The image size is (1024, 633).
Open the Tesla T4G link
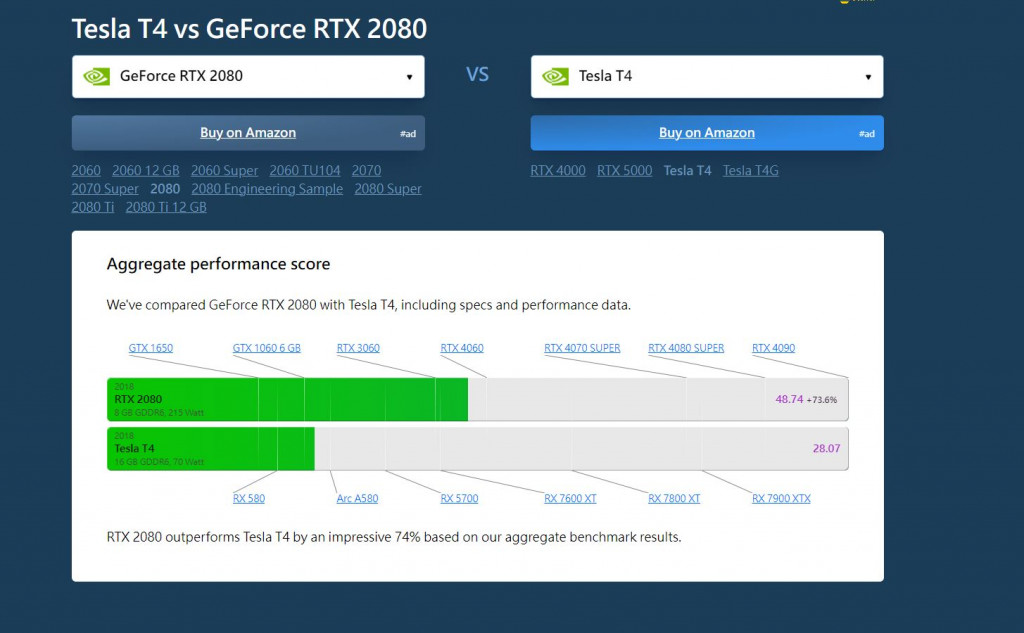coord(750,170)
